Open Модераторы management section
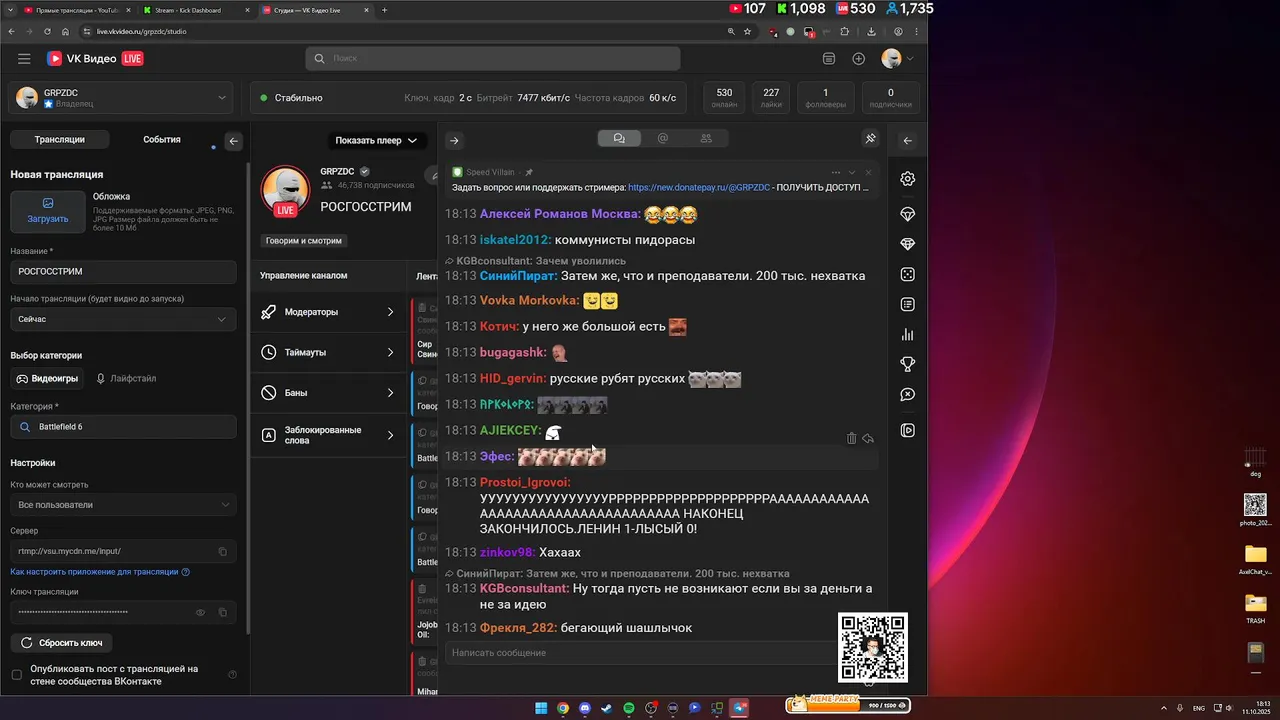The image size is (1280, 720). click(x=330, y=312)
